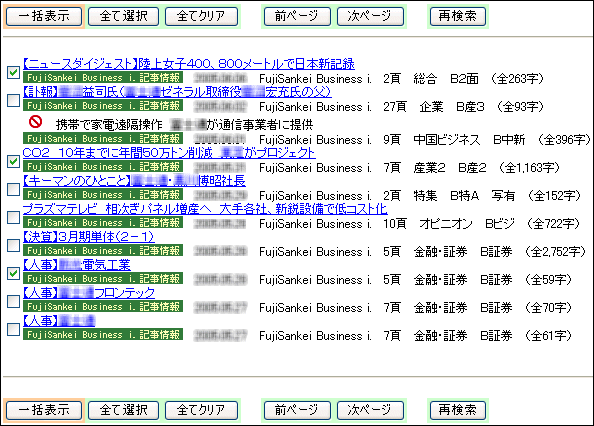594x426 pixels.
Task: Click the top 全てクリア button
Action: click(201, 16)
